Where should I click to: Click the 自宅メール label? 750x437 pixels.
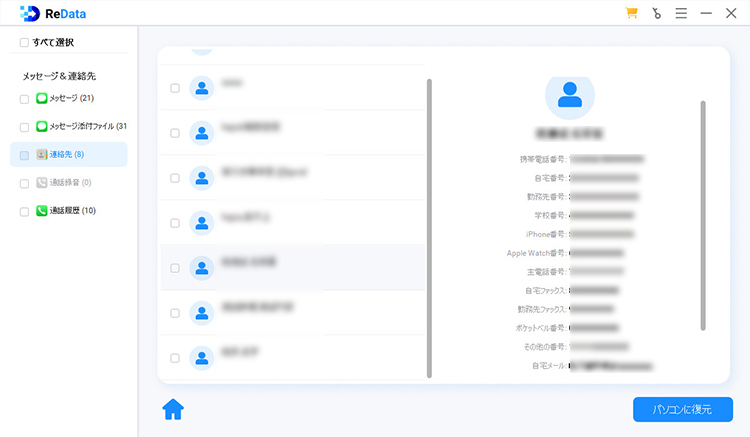[x=550, y=366]
